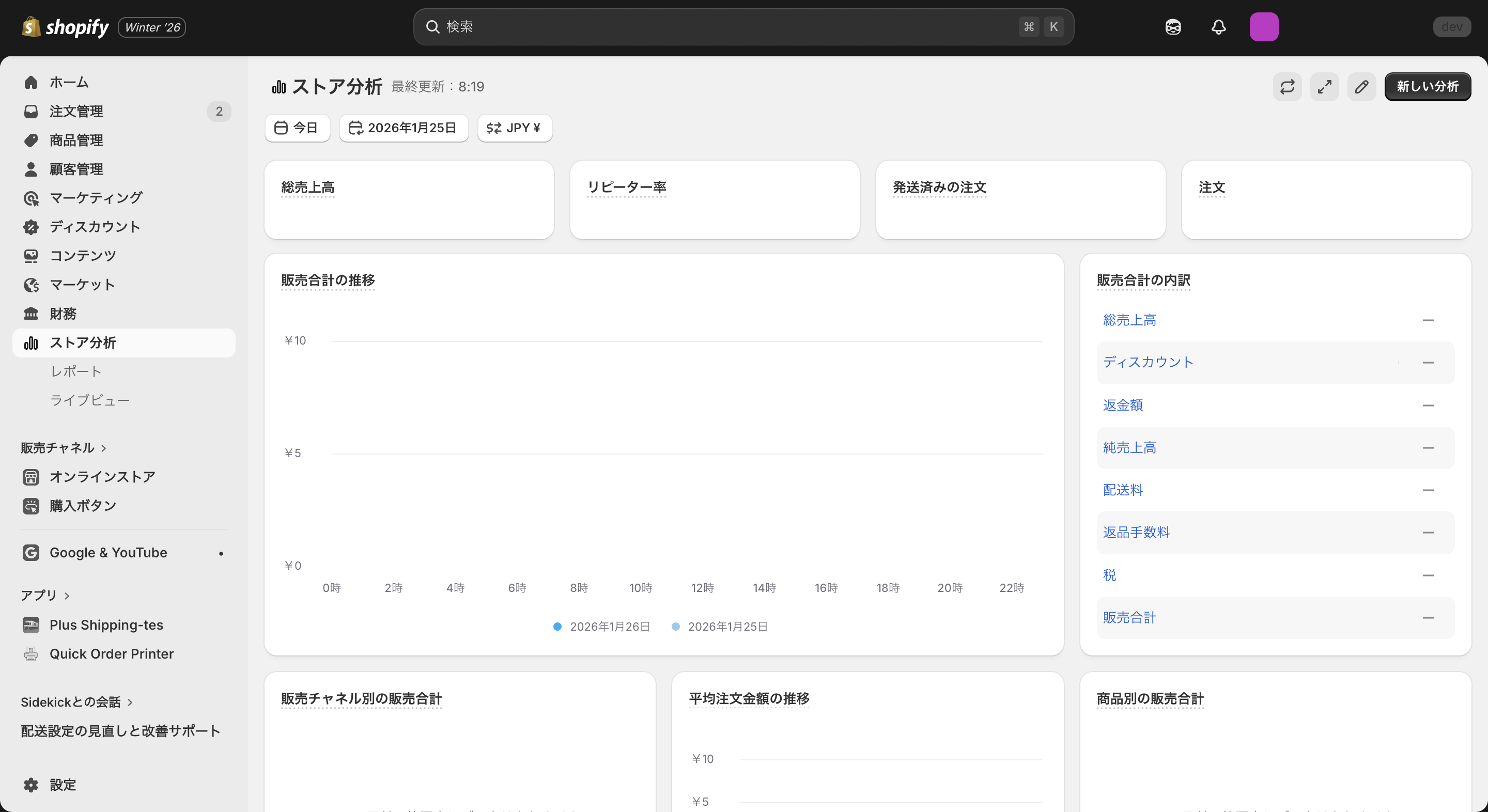
Task: Click the pencil icon to edit the dashboard
Action: [1361, 87]
